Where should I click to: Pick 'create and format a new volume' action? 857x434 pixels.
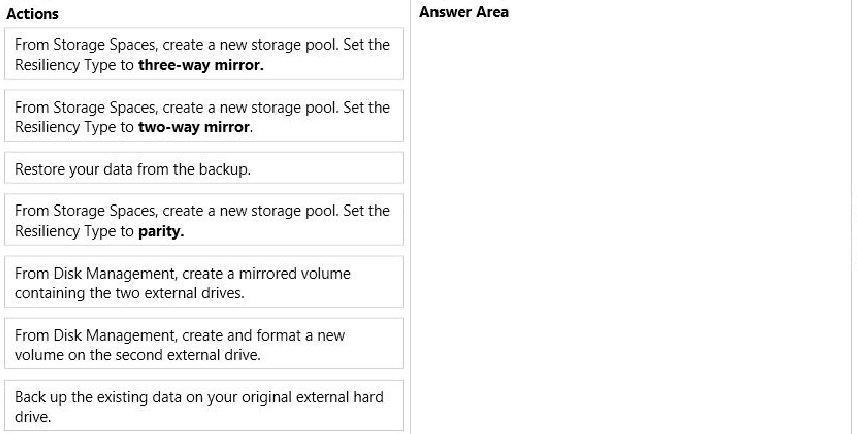tap(204, 344)
